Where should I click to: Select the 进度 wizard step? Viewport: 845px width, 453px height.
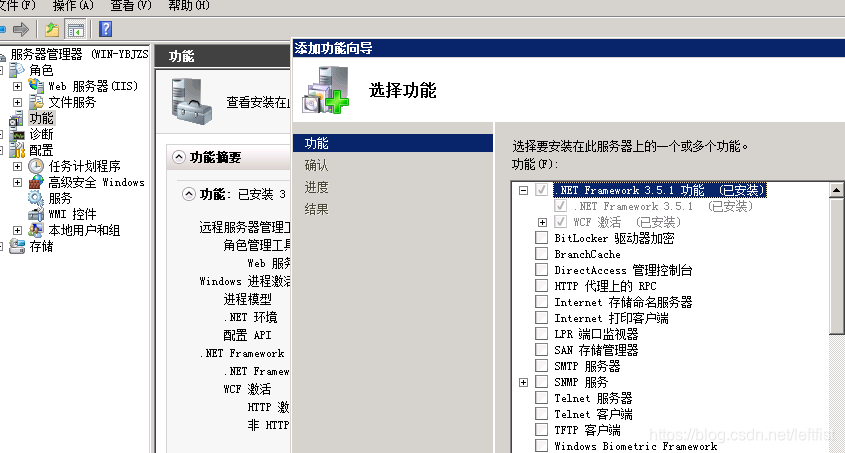[316, 187]
